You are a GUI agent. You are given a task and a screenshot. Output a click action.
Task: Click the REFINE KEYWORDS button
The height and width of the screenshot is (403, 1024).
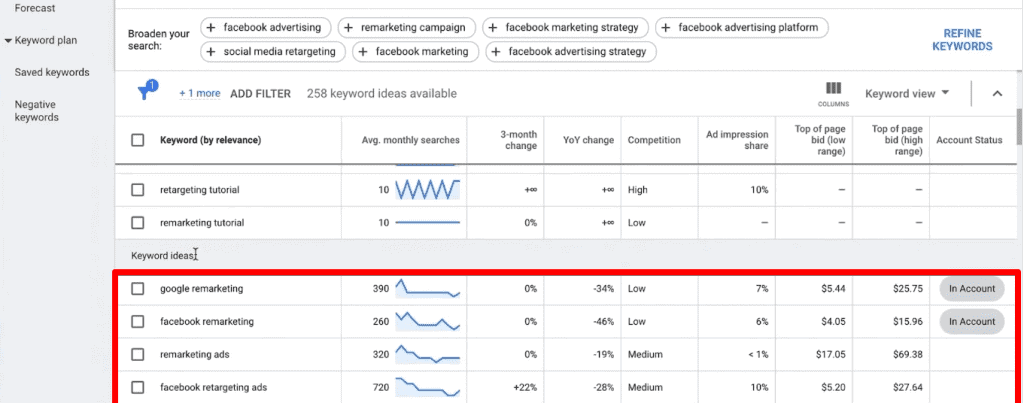coord(962,40)
